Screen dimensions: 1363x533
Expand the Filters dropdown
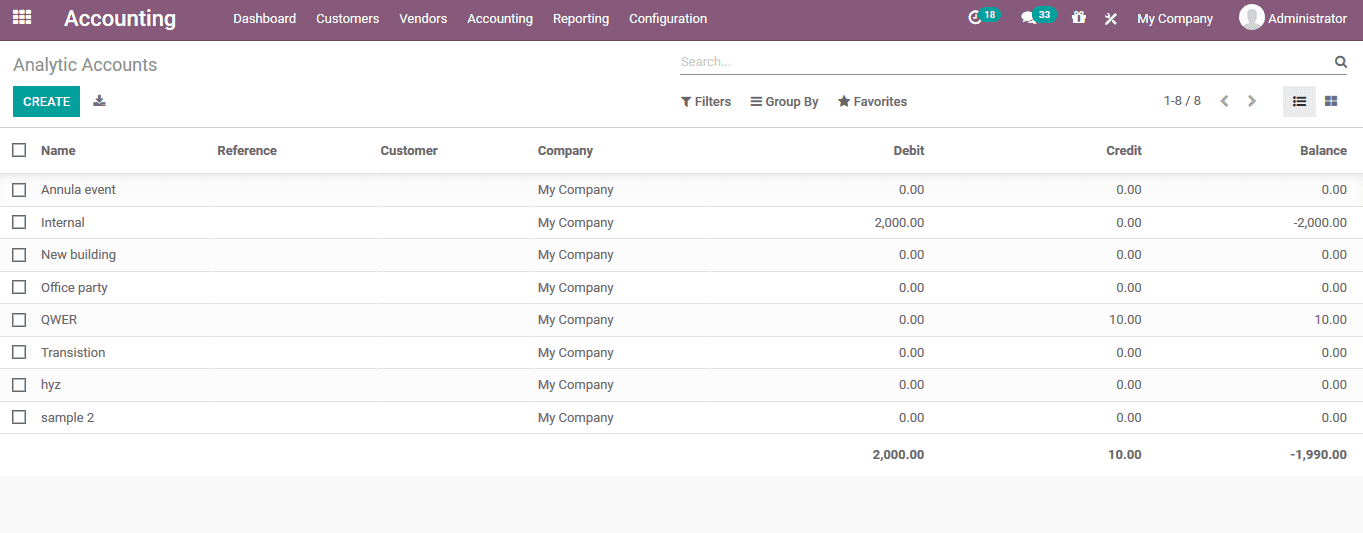[706, 102]
